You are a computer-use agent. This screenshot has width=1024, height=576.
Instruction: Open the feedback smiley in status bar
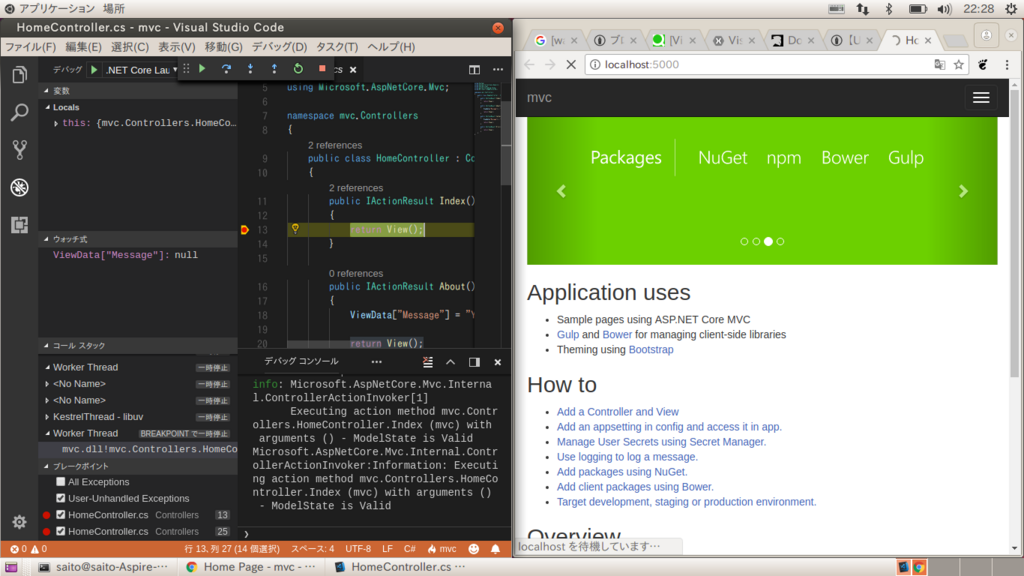point(474,549)
